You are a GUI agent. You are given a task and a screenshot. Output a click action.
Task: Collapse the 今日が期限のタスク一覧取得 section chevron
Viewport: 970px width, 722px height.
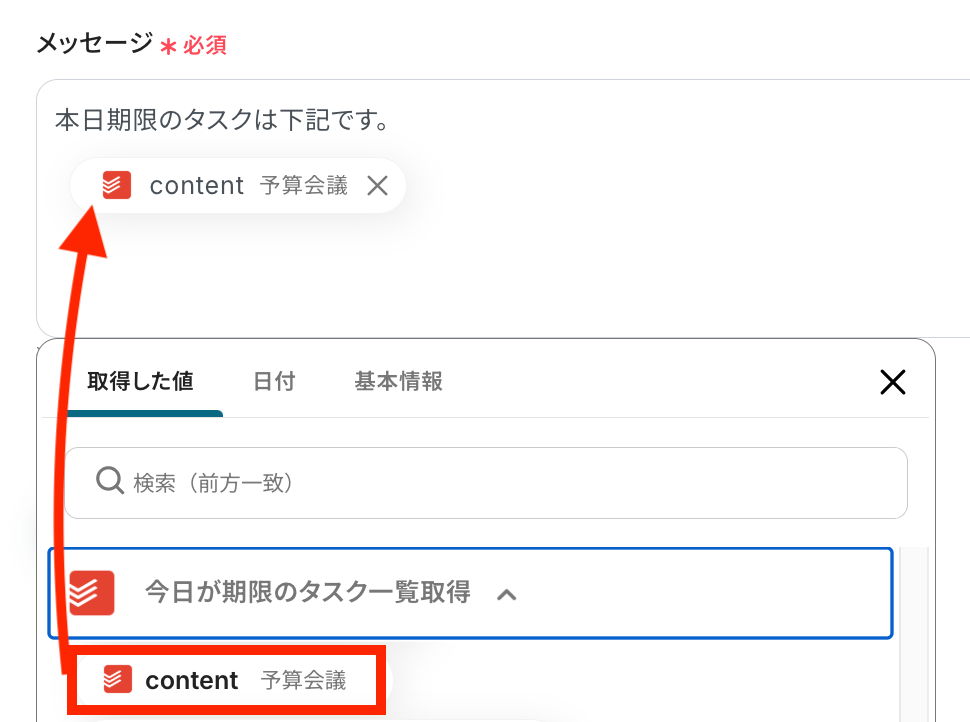(507, 594)
